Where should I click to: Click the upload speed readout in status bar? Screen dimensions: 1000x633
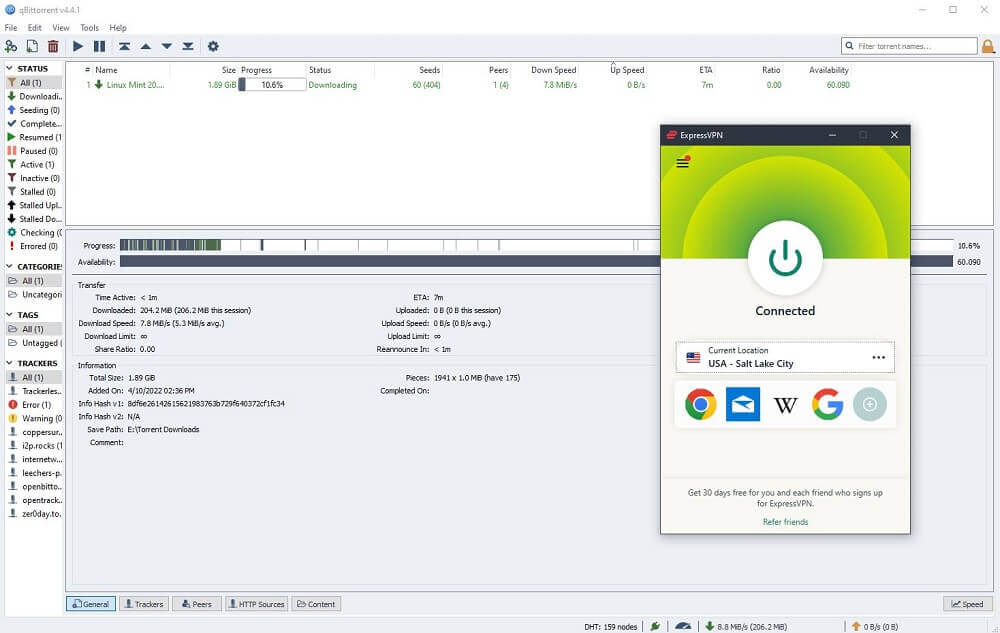[x=874, y=627]
